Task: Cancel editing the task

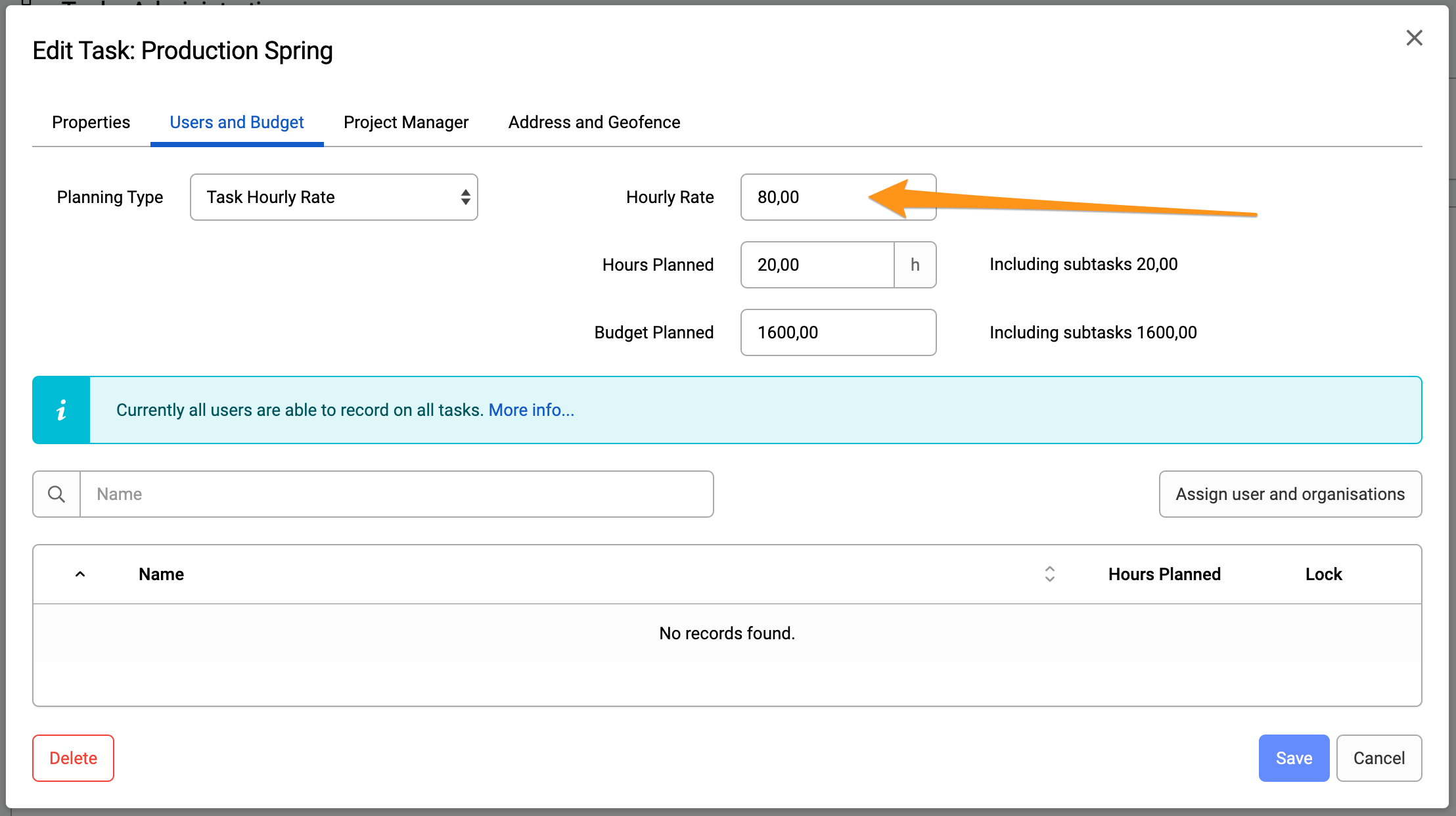Action: point(1379,758)
